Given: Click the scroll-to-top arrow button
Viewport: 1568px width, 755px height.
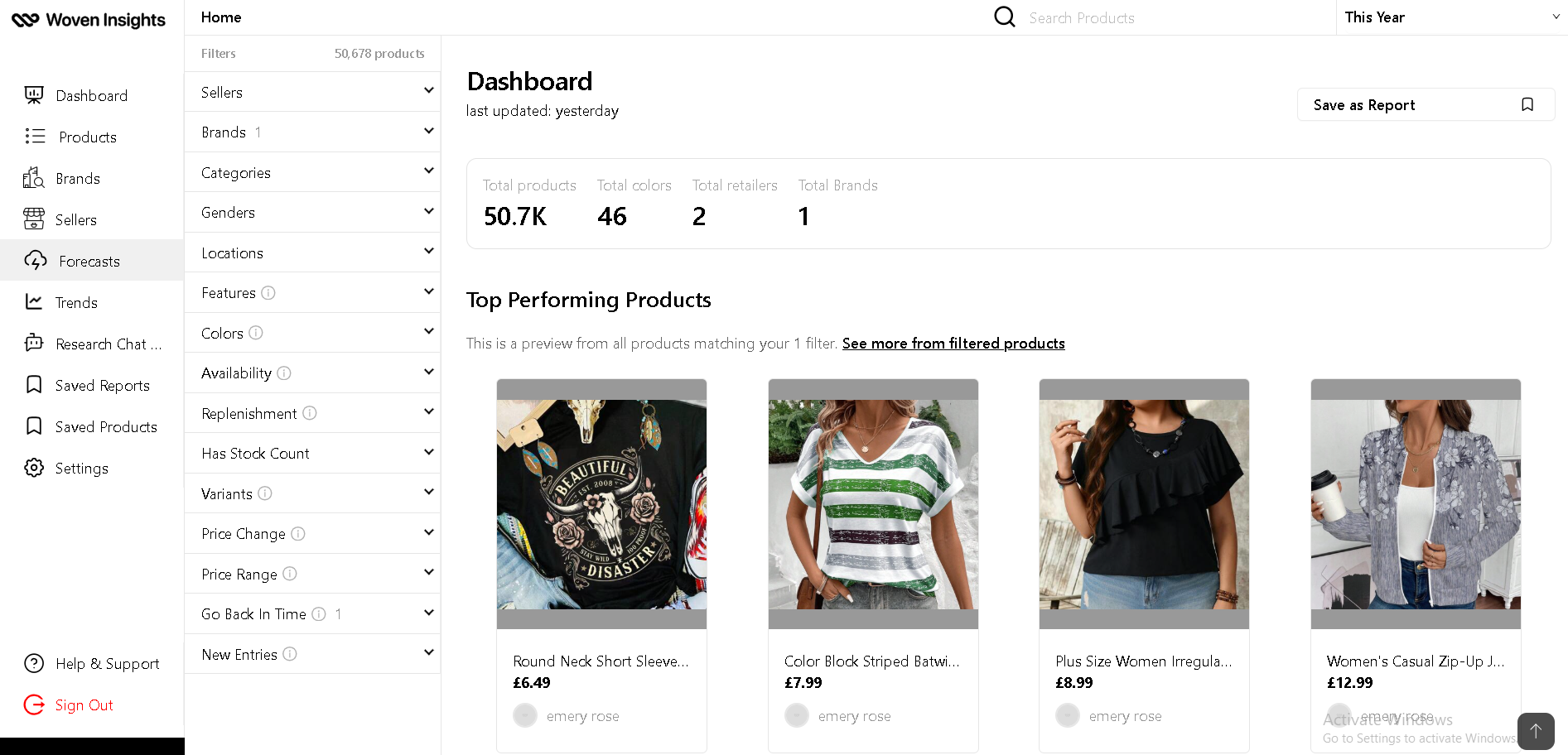Looking at the screenshot, I should tap(1535, 731).
